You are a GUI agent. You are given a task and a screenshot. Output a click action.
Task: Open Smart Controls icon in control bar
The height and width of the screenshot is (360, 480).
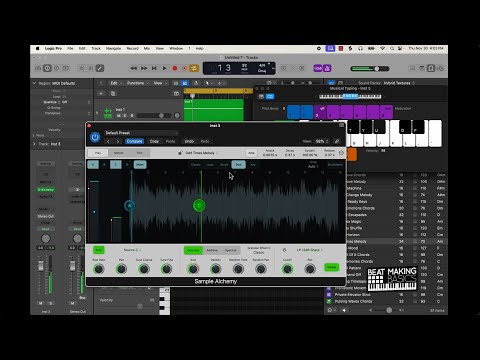[81, 68]
